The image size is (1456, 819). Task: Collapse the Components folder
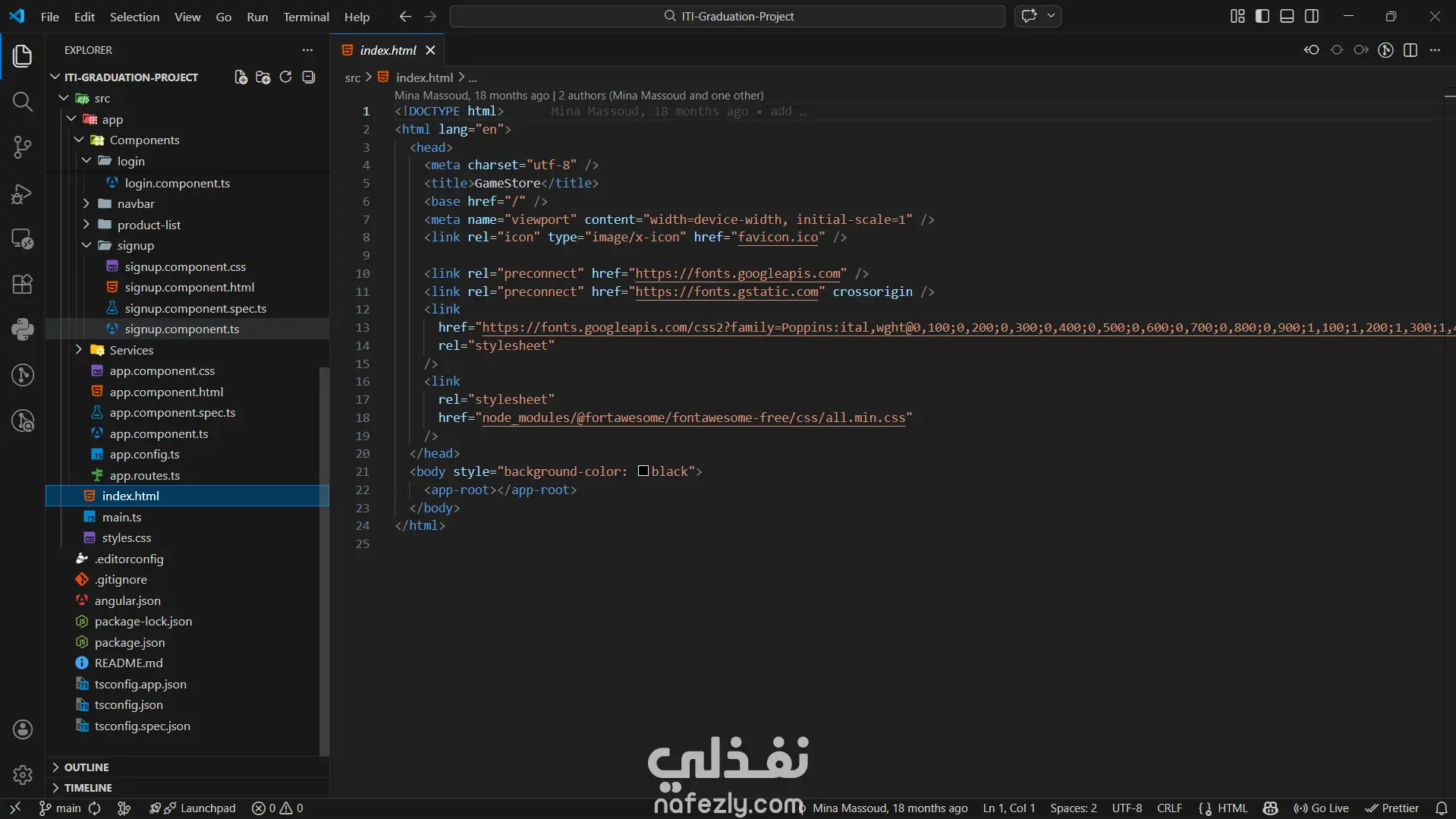[79, 140]
